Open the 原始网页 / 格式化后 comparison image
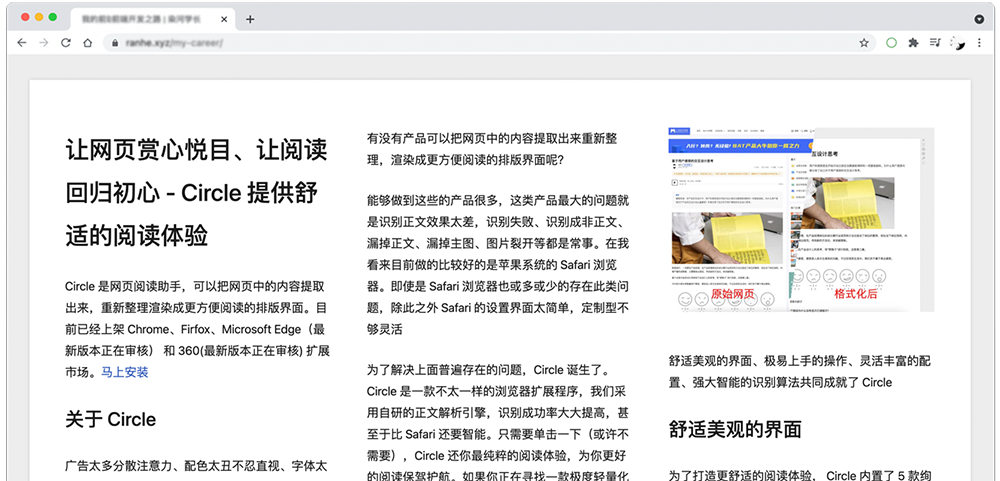 tap(801, 219)
